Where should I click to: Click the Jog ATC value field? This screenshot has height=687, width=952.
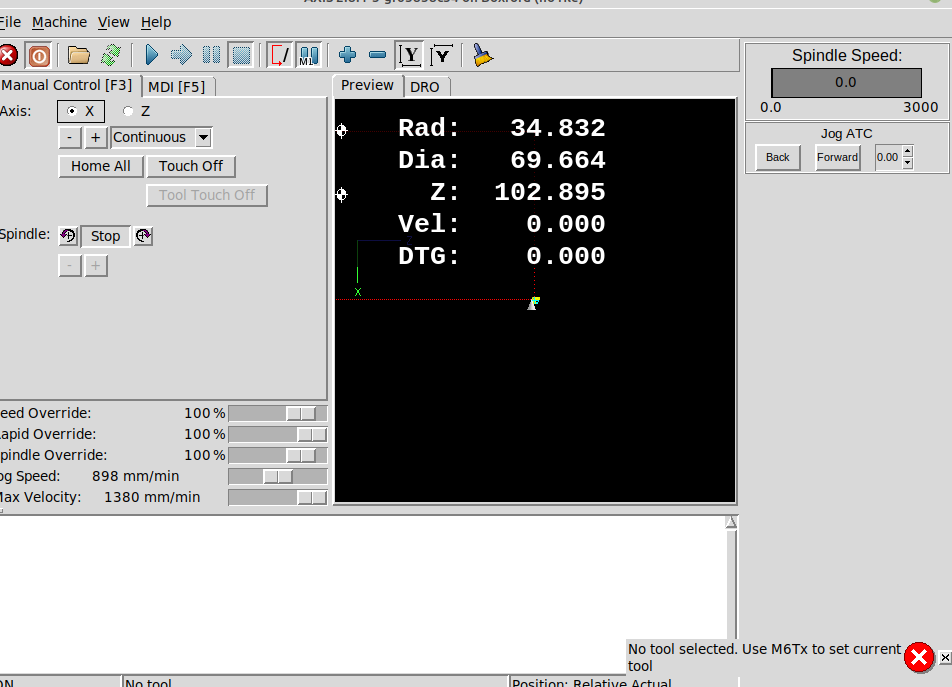point(888,157)
